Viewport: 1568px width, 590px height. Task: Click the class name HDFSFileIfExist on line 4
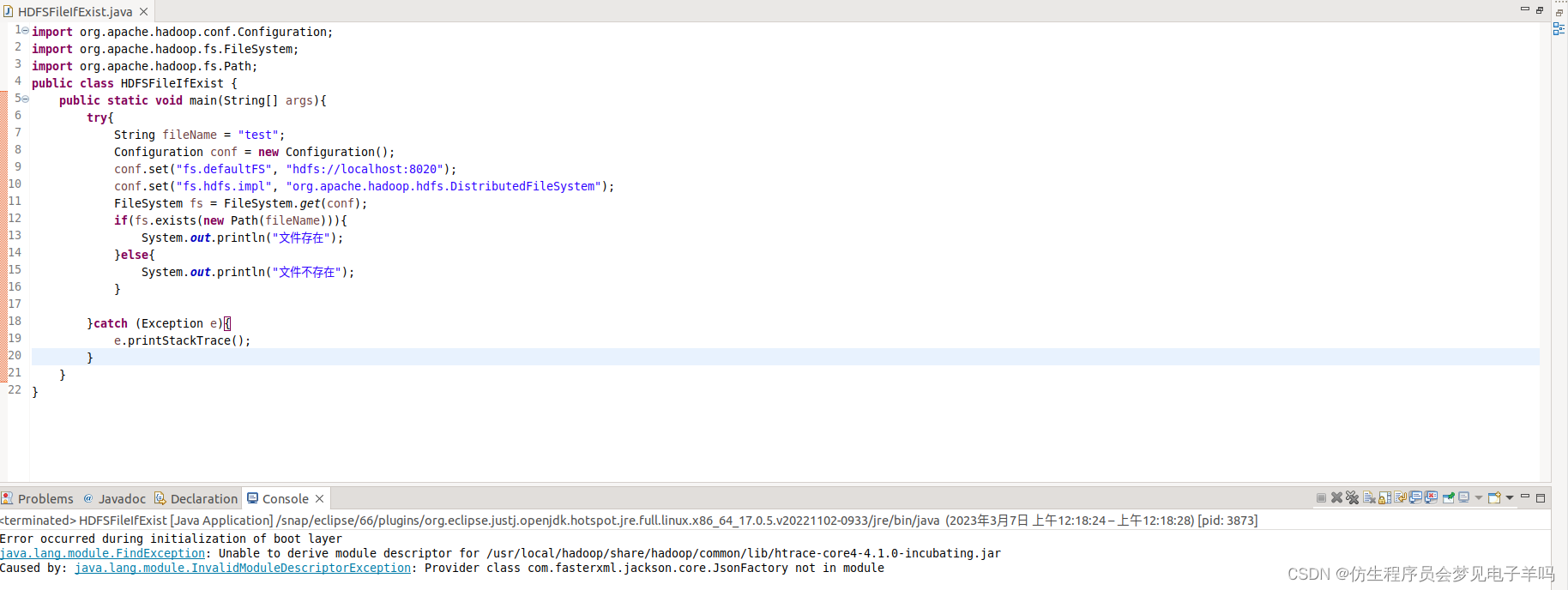point(172,83)
